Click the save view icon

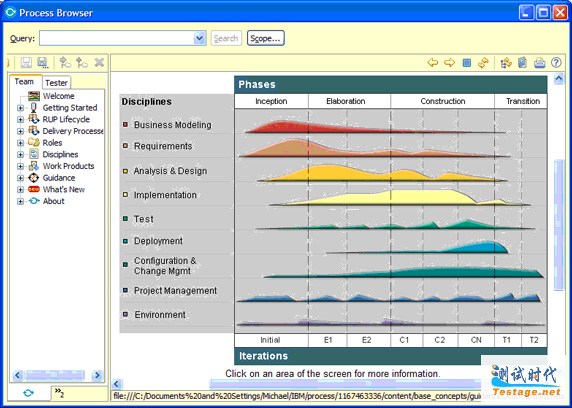pos(26,63)
